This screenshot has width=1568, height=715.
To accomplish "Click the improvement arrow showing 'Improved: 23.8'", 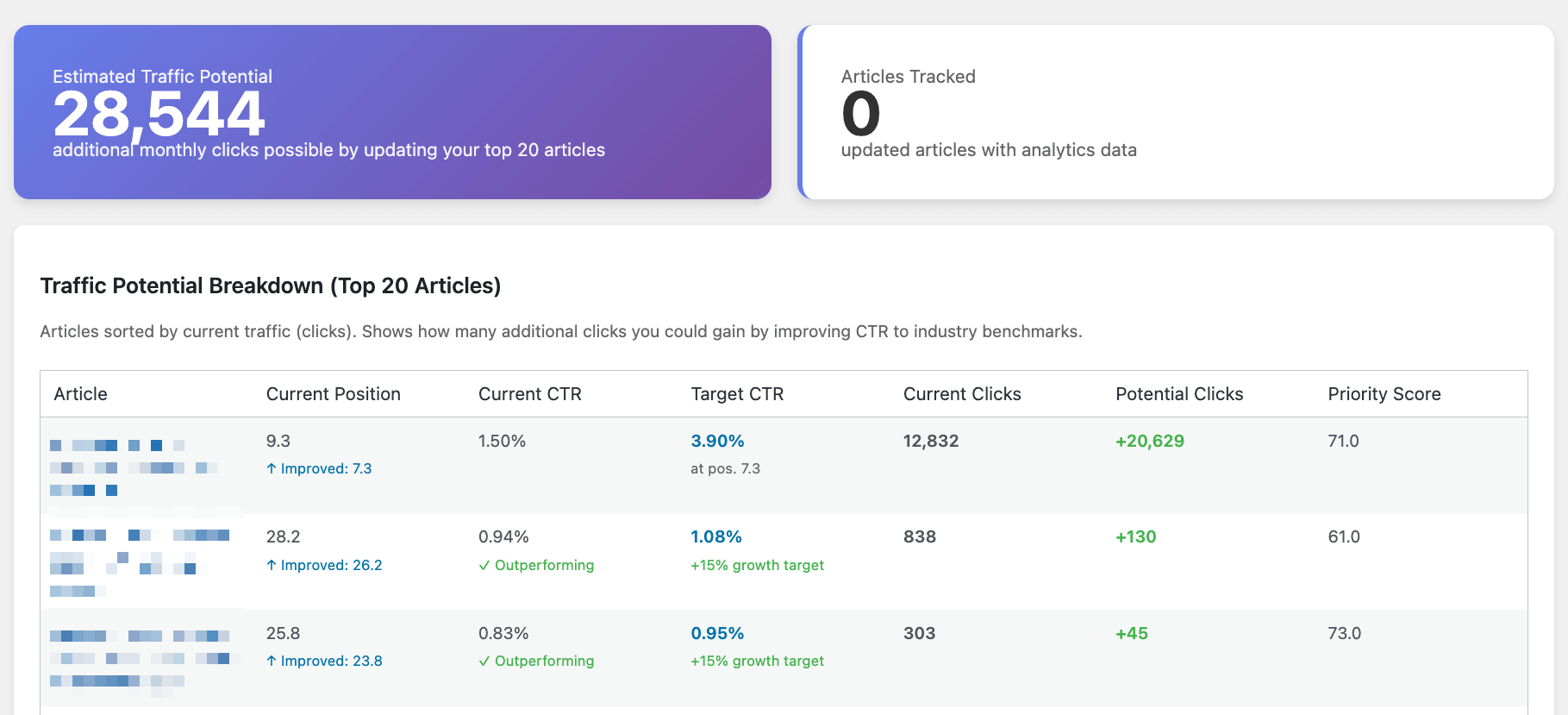I will tap(325, 661).
